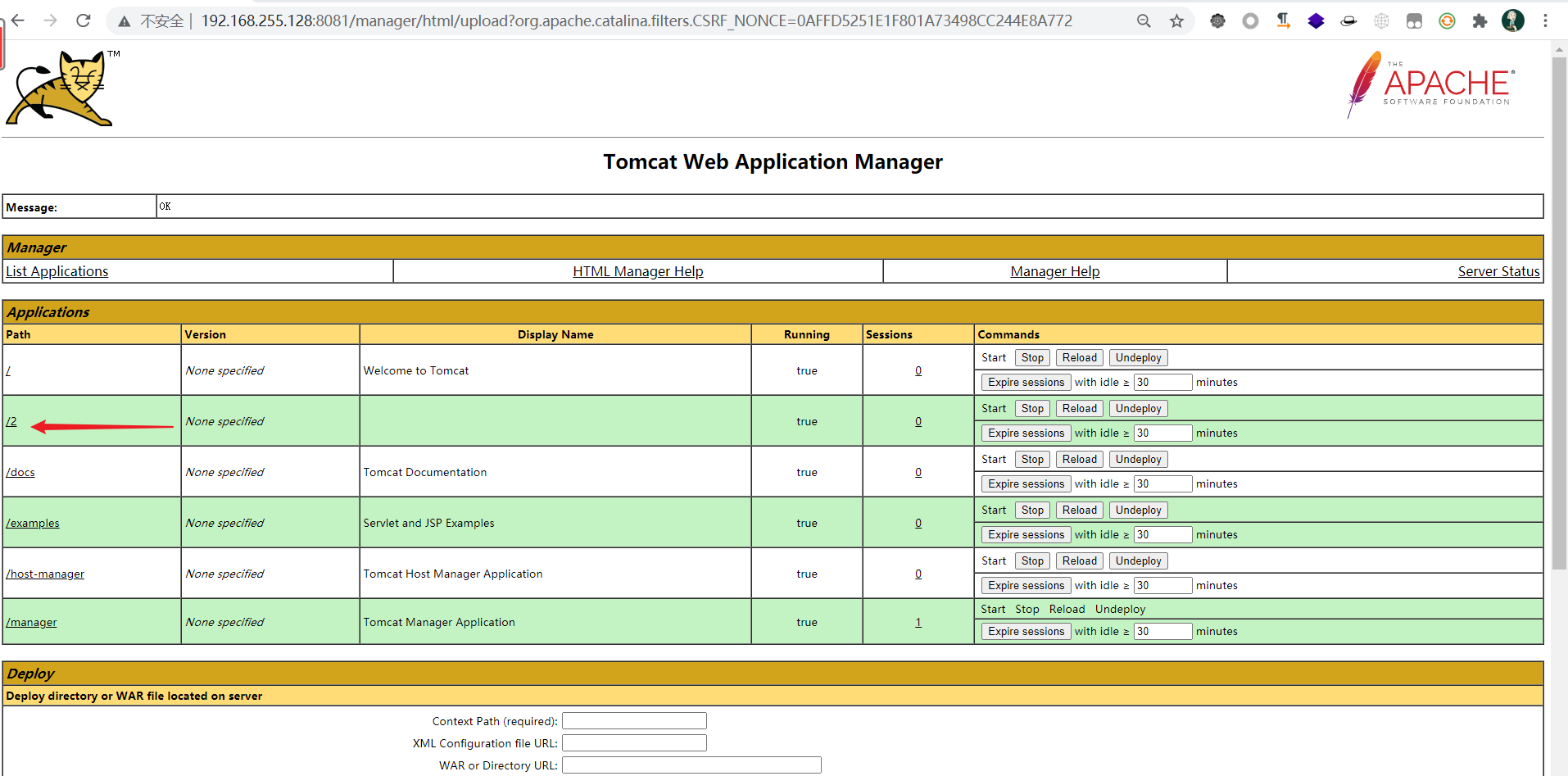
Task: Undeploy the /host-manager application
Action: click(x=1138, y=560)
